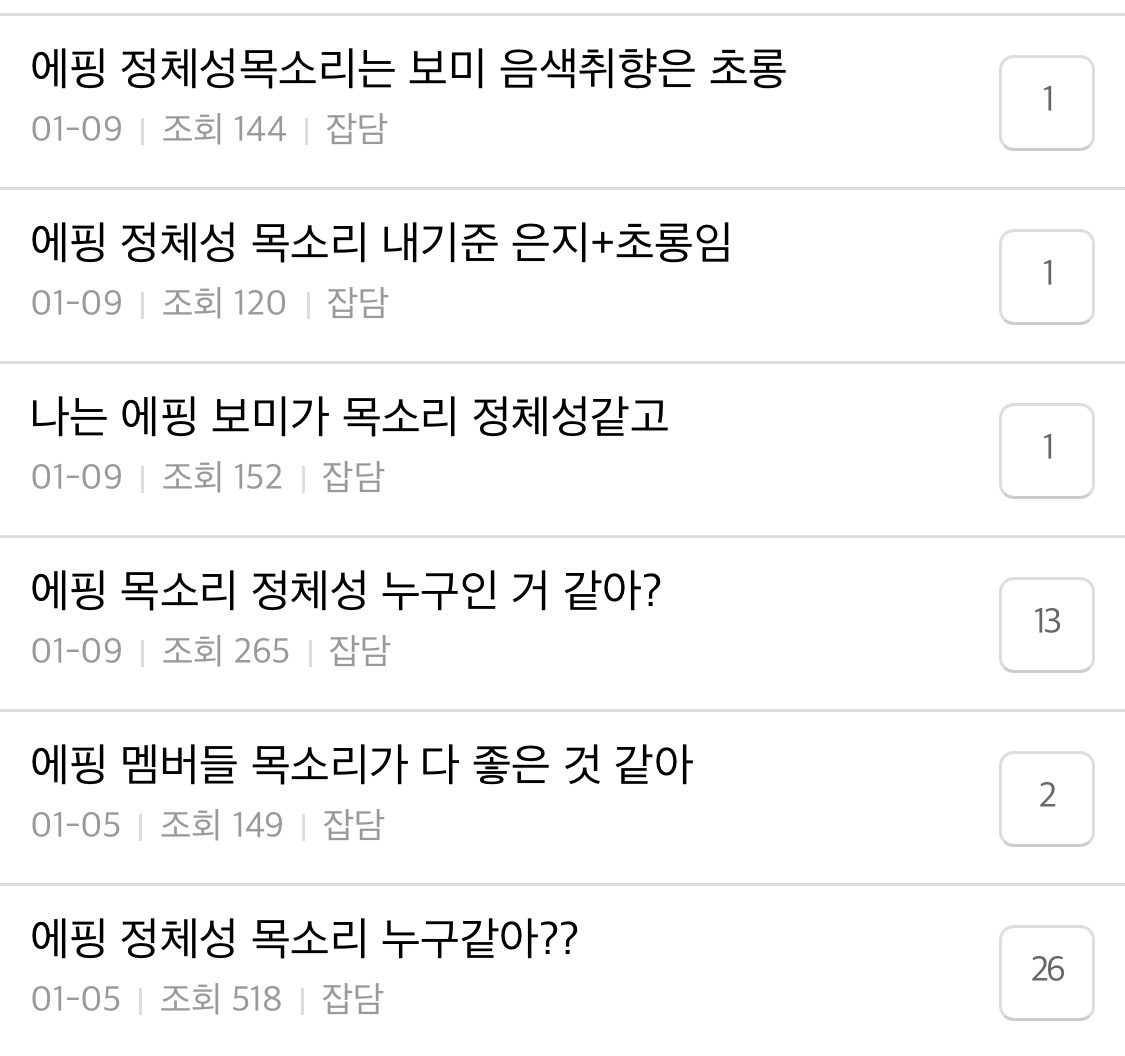The image size is (1125, 1056).
Task: Open post '에핑 멤버들 목소리가 다 좋은 것 같아'
Action: [361, 764]
